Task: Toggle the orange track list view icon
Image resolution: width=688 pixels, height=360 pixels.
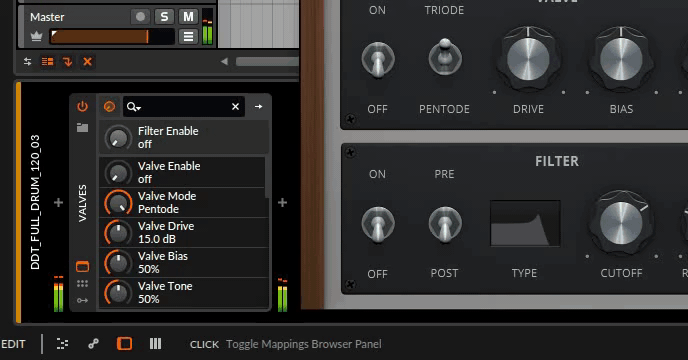Action: [x=47, y=61]
